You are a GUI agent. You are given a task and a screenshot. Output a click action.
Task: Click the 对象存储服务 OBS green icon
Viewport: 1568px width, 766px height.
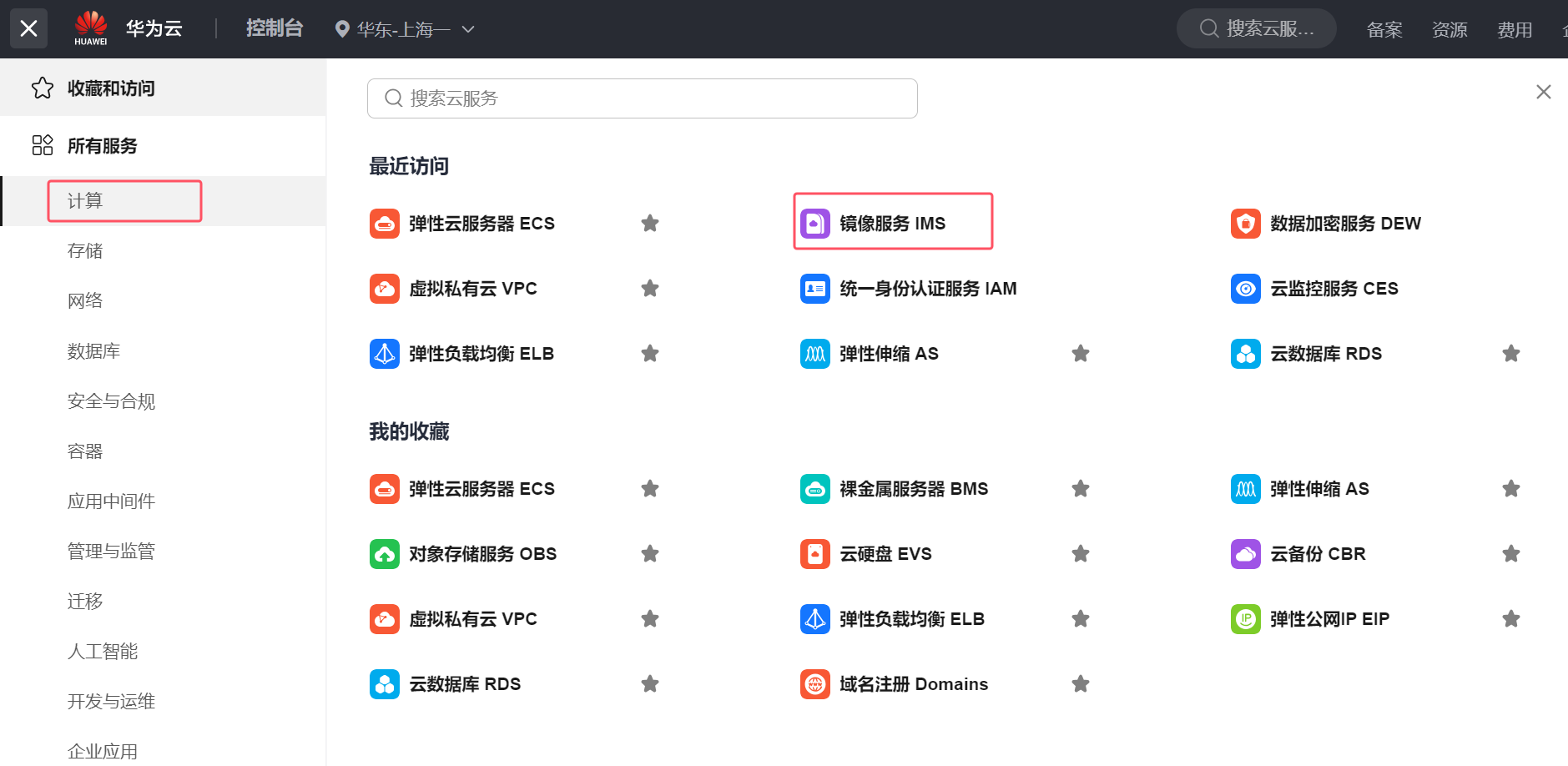pos(385,554)
